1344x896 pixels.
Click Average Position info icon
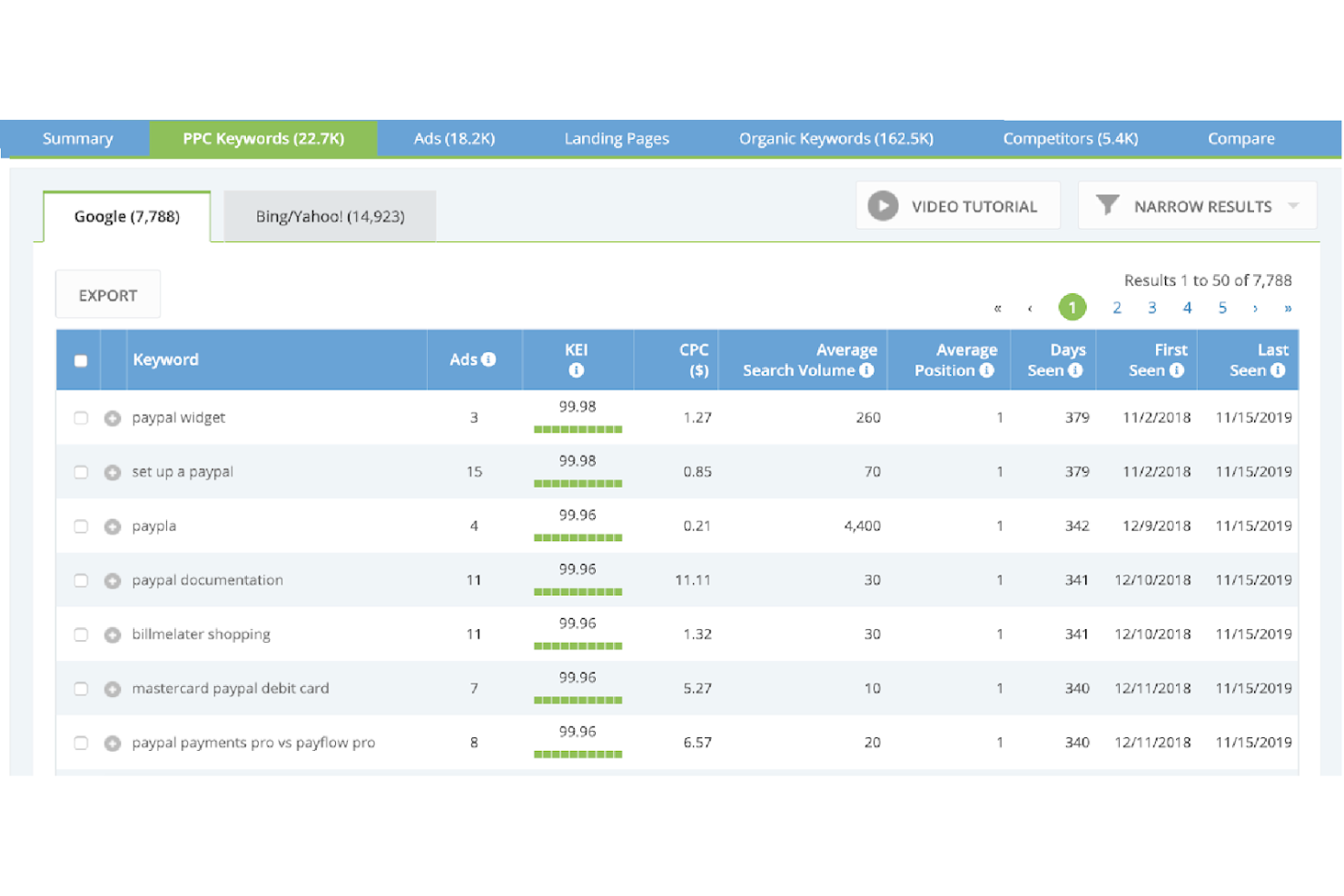(987, 370)
